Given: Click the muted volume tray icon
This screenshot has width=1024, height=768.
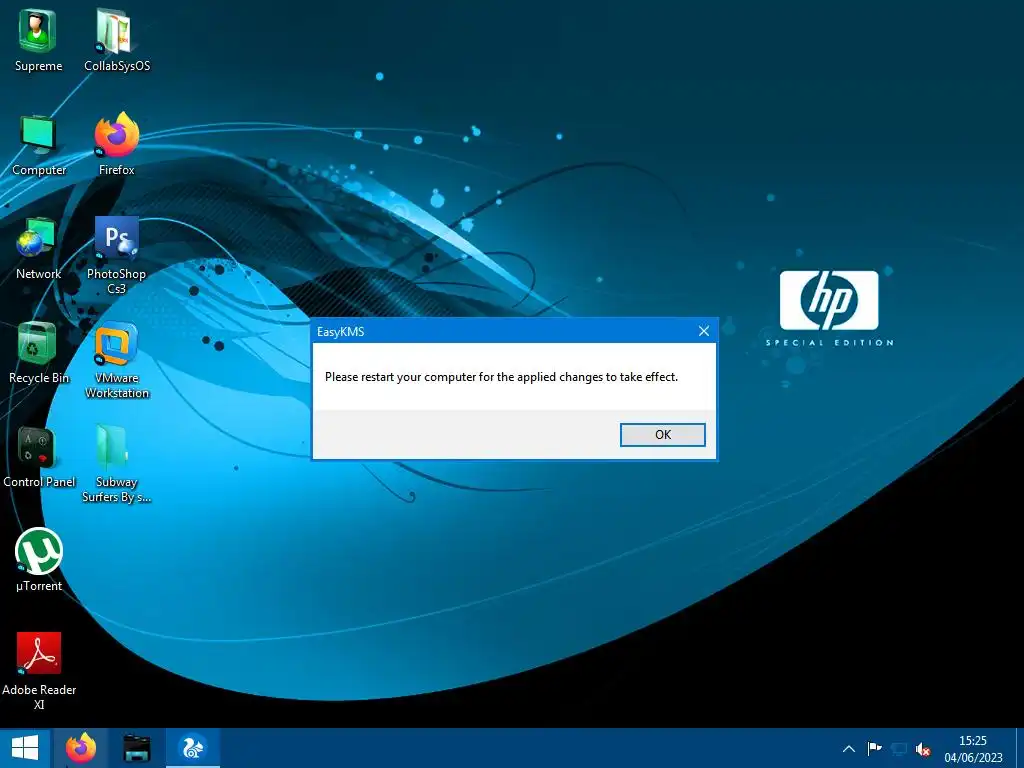Looking at the screenshot, I should 923,749.
